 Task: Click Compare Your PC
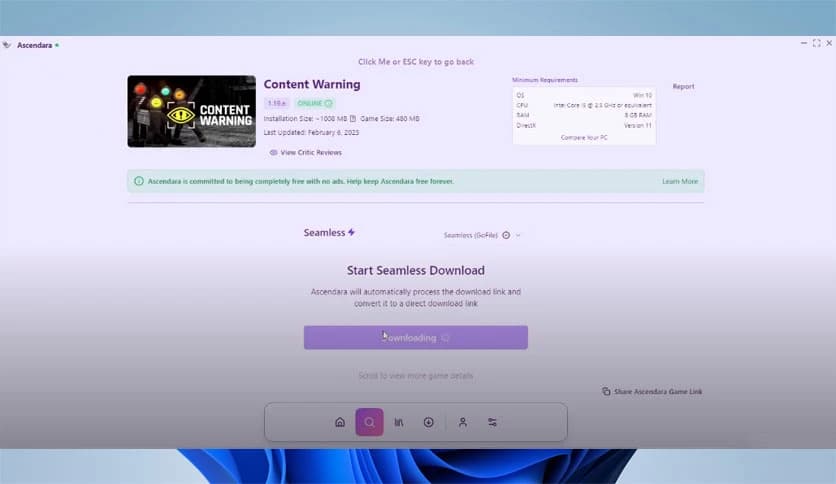584,138
